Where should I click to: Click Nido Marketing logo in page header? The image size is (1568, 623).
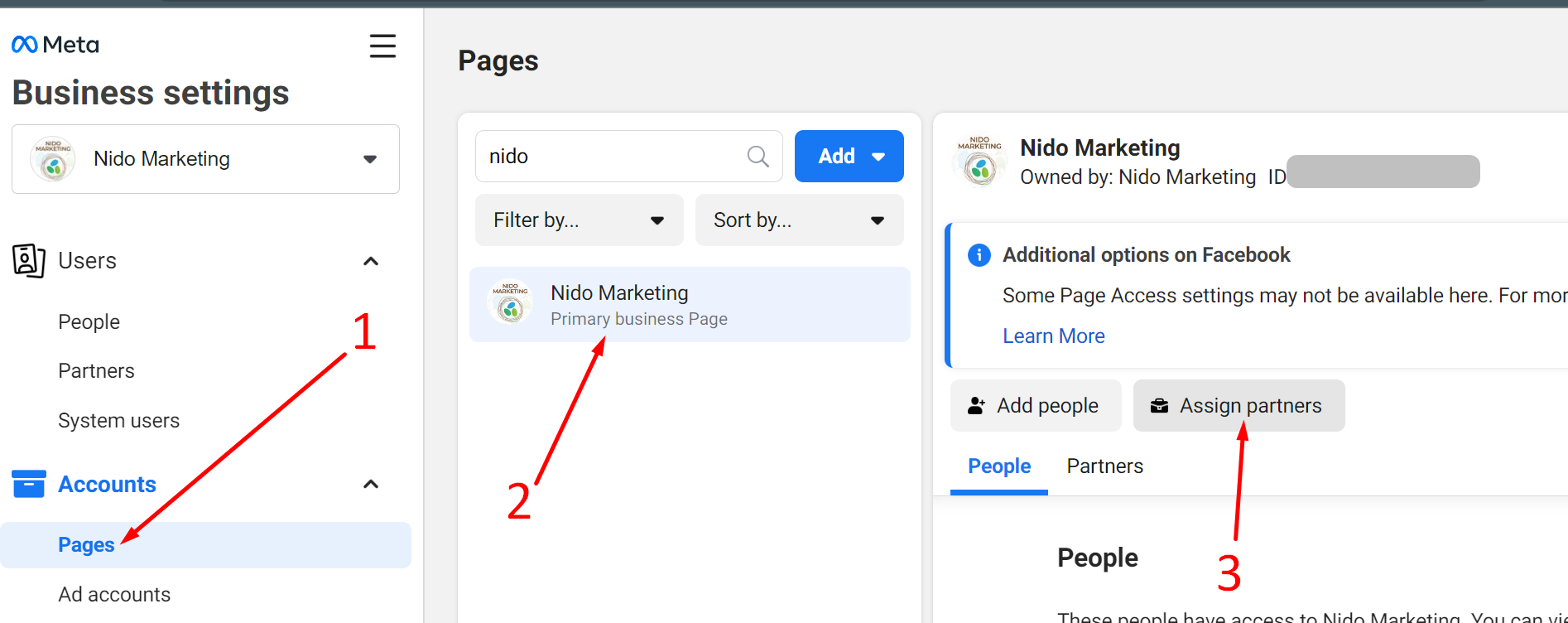980,162
